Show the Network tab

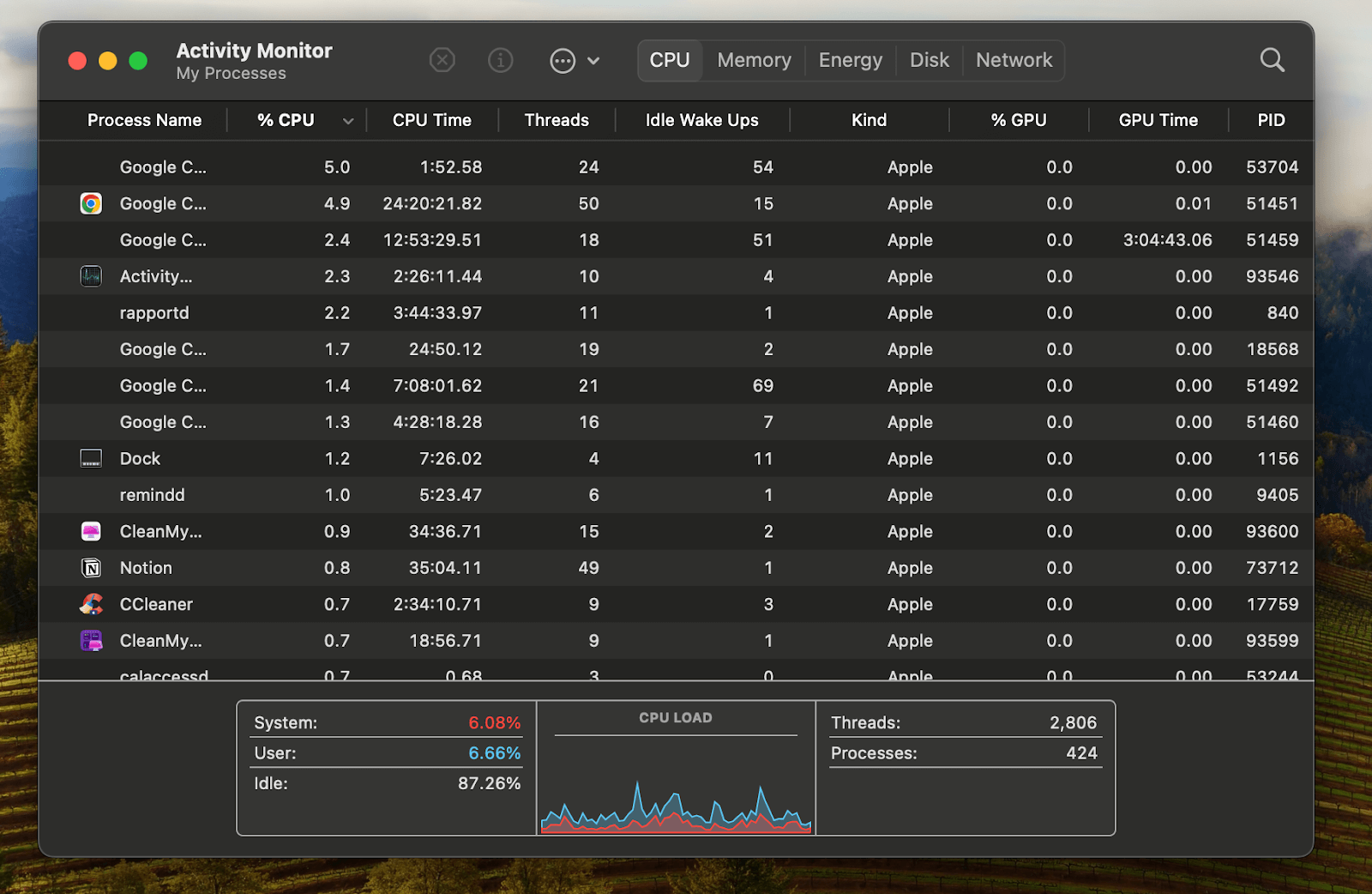pyautogui.click(x=1014, y=60)
